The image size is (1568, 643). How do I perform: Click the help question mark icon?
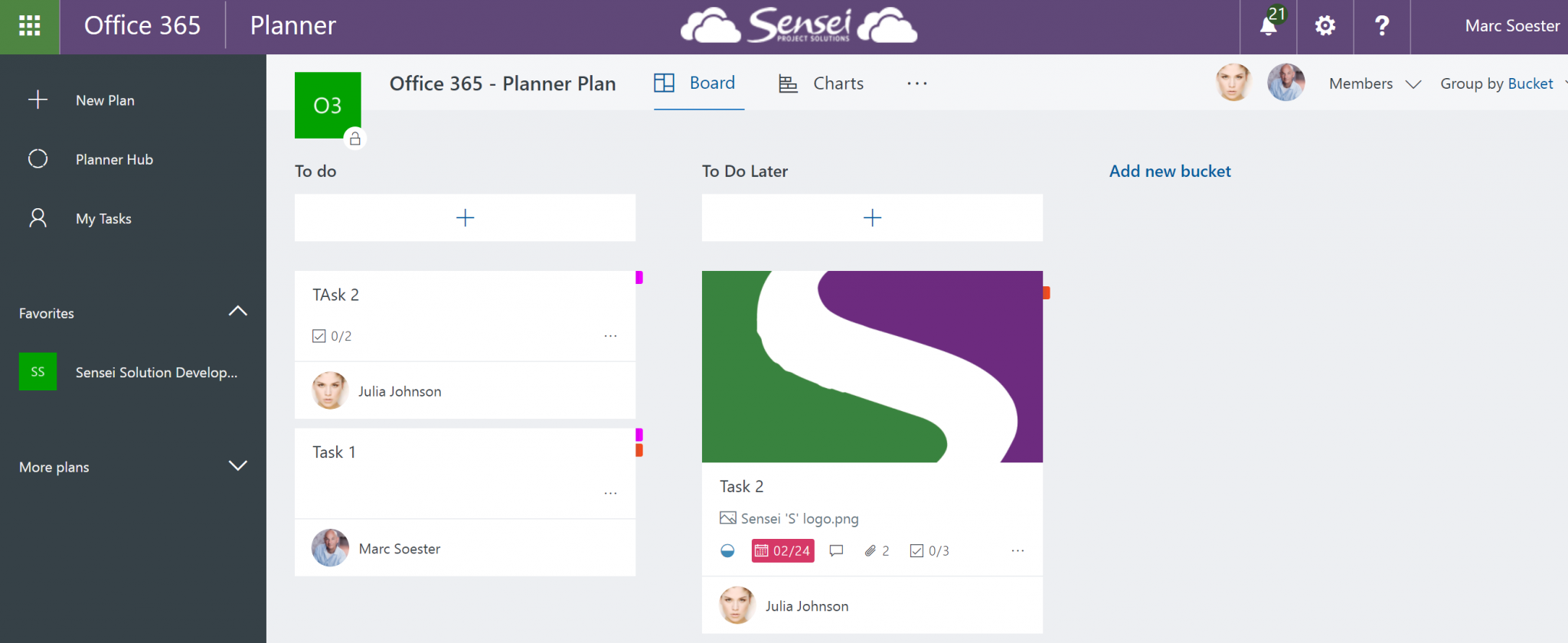[x=1382, y=26]
